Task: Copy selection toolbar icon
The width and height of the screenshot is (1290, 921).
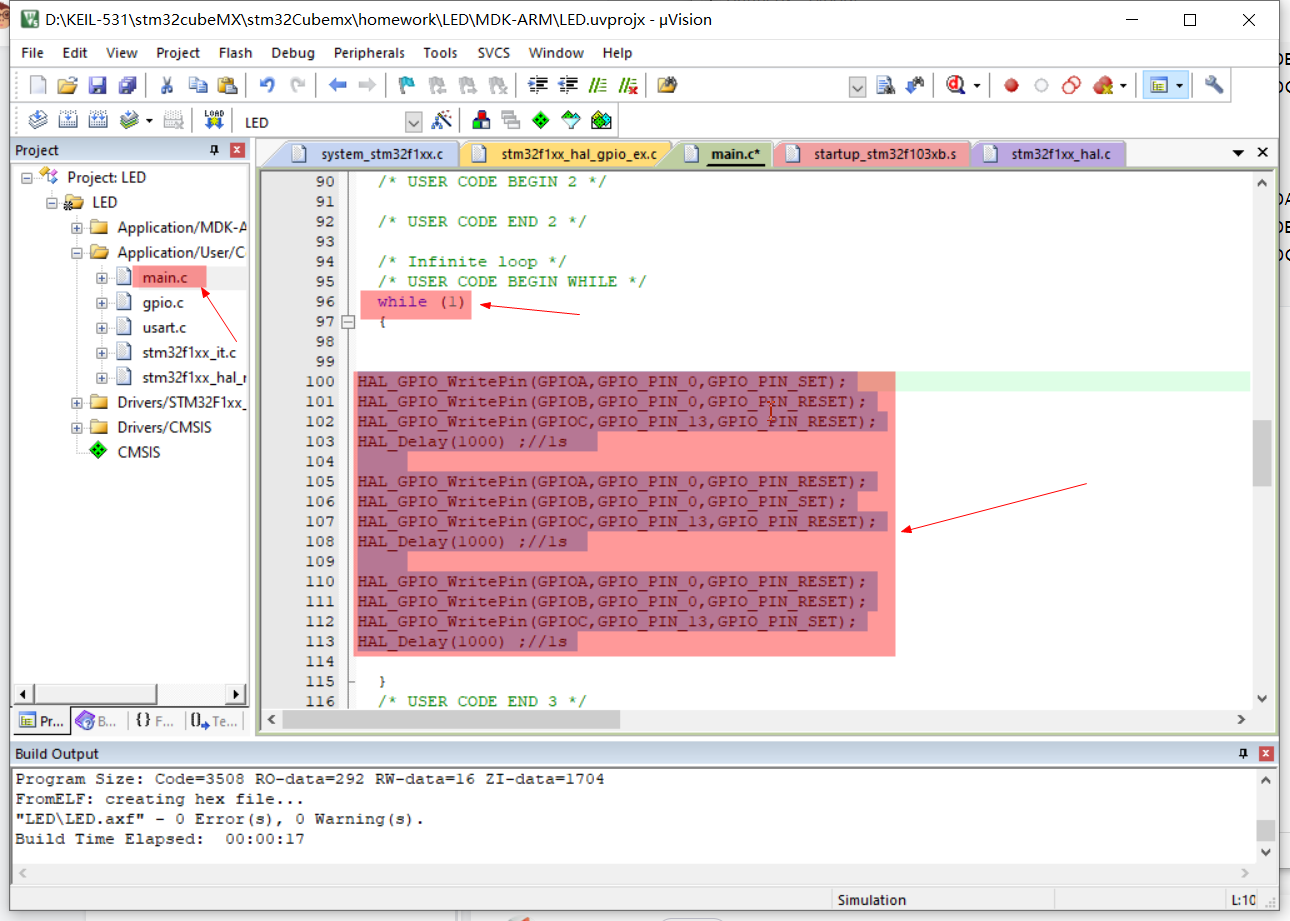Action: click(197, 85)
